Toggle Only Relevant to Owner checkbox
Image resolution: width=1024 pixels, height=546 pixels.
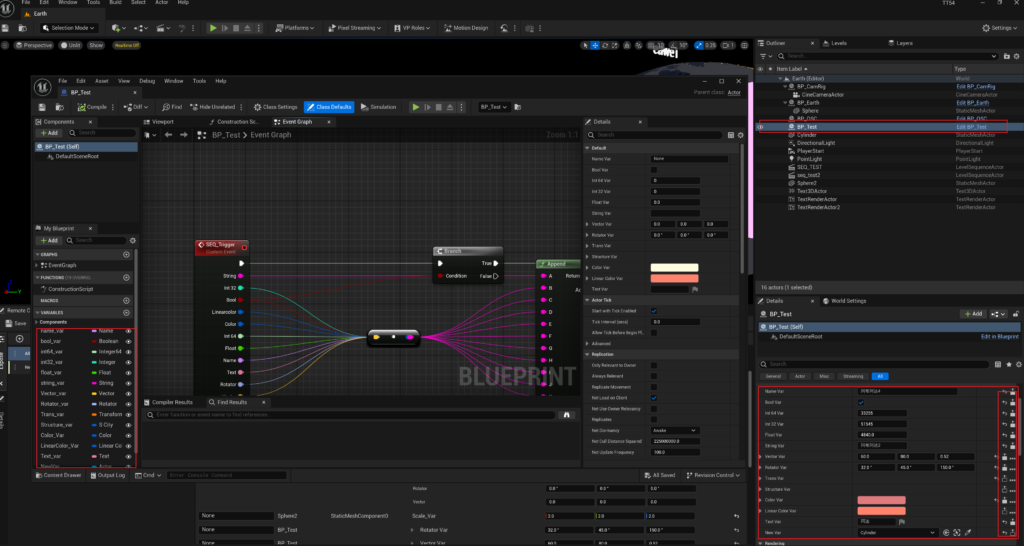pyautogui.click(x=654, y=365)
